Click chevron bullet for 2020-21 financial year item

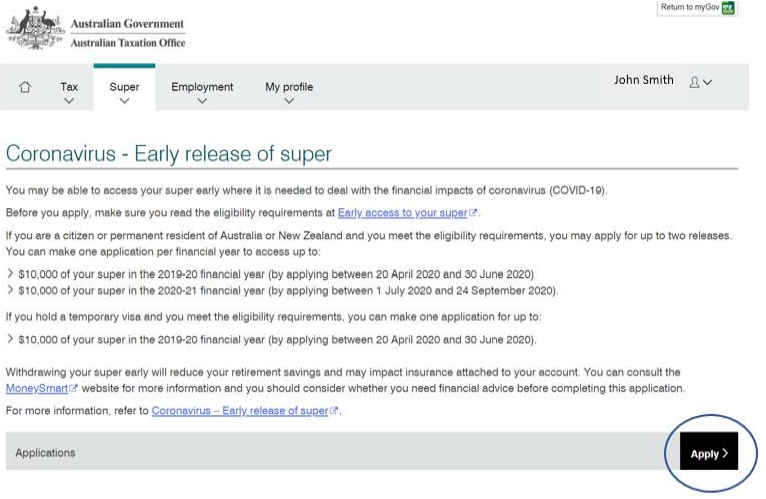click(10, 290)
